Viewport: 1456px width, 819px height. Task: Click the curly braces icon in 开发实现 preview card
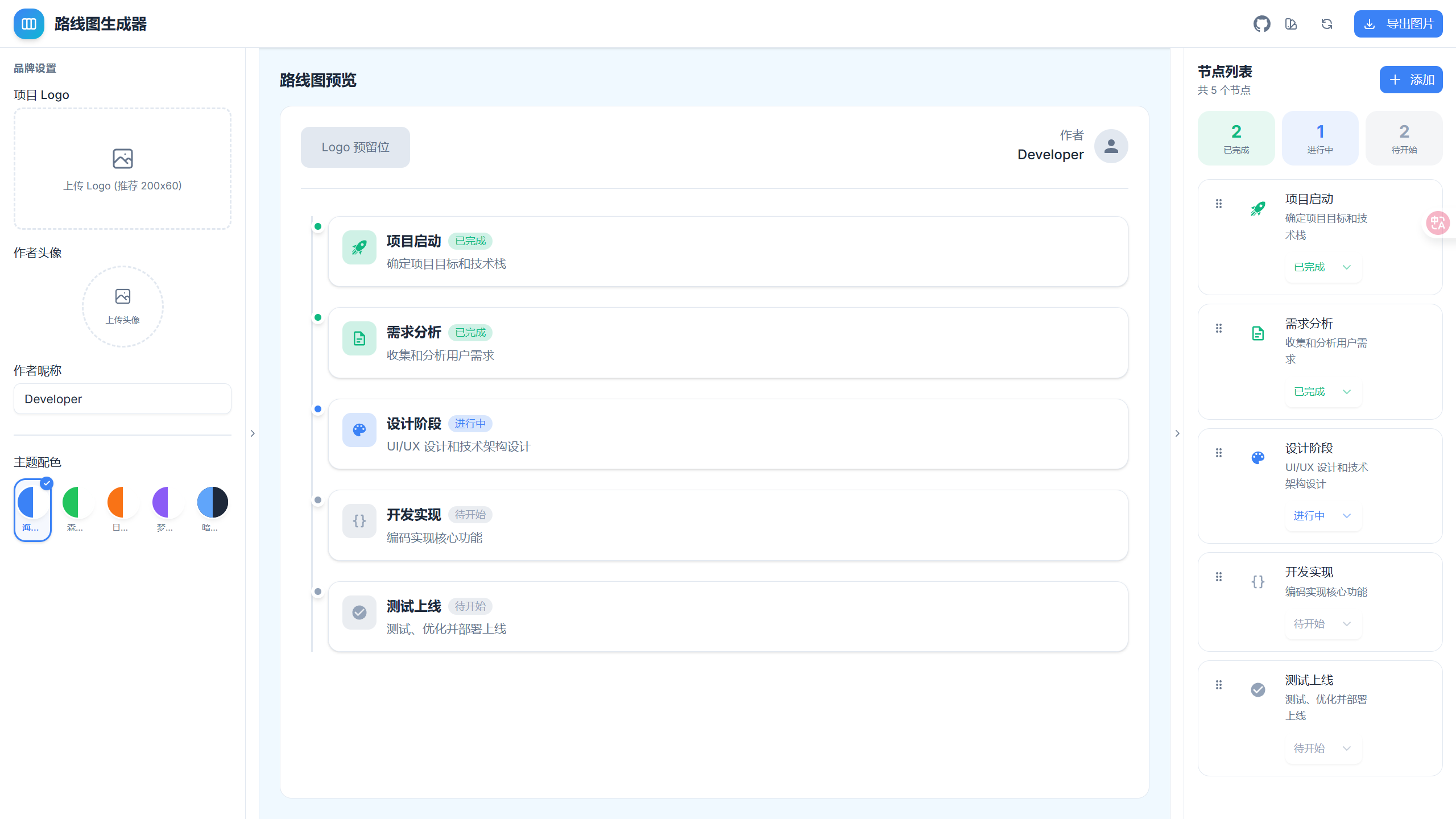359,521
